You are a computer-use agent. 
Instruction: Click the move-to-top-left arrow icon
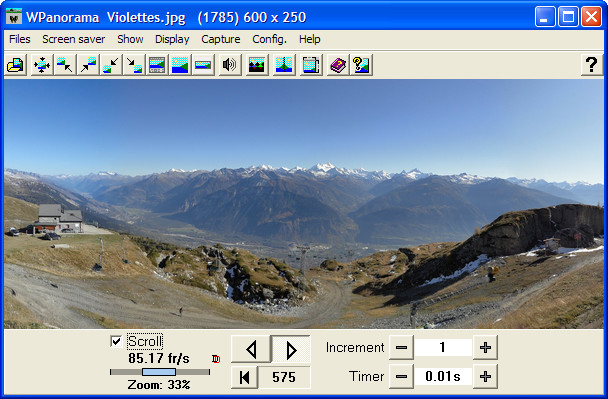pyautogui.click(x=64, y=65)
